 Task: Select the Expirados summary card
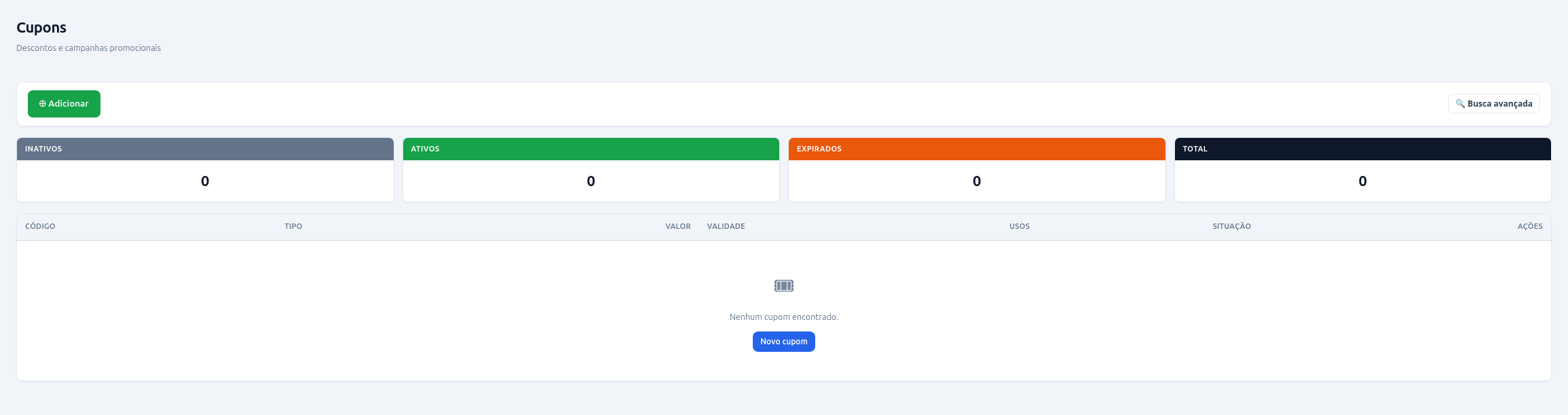coord(977,170)
